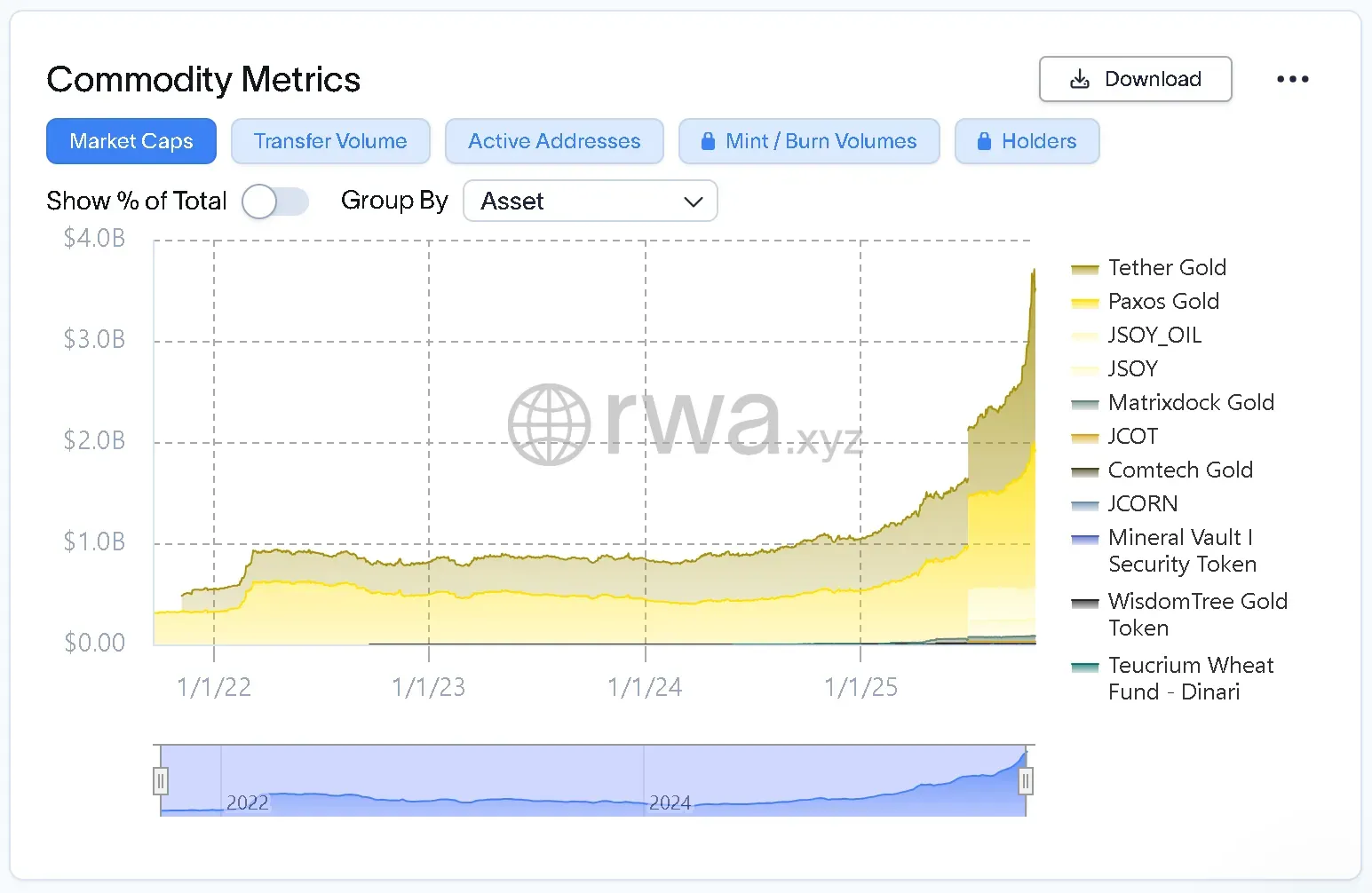Click the lock icon on Mint / Burn Volumes
1372x893 pixels.
(x=708, y=141)
